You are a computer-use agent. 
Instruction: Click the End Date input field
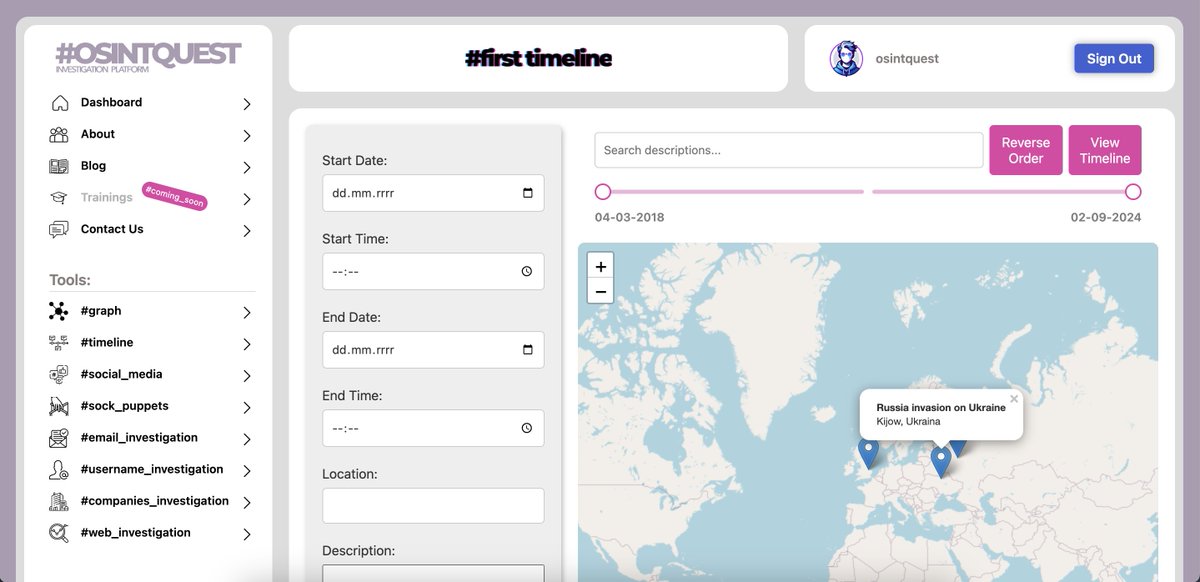[433, 350]
